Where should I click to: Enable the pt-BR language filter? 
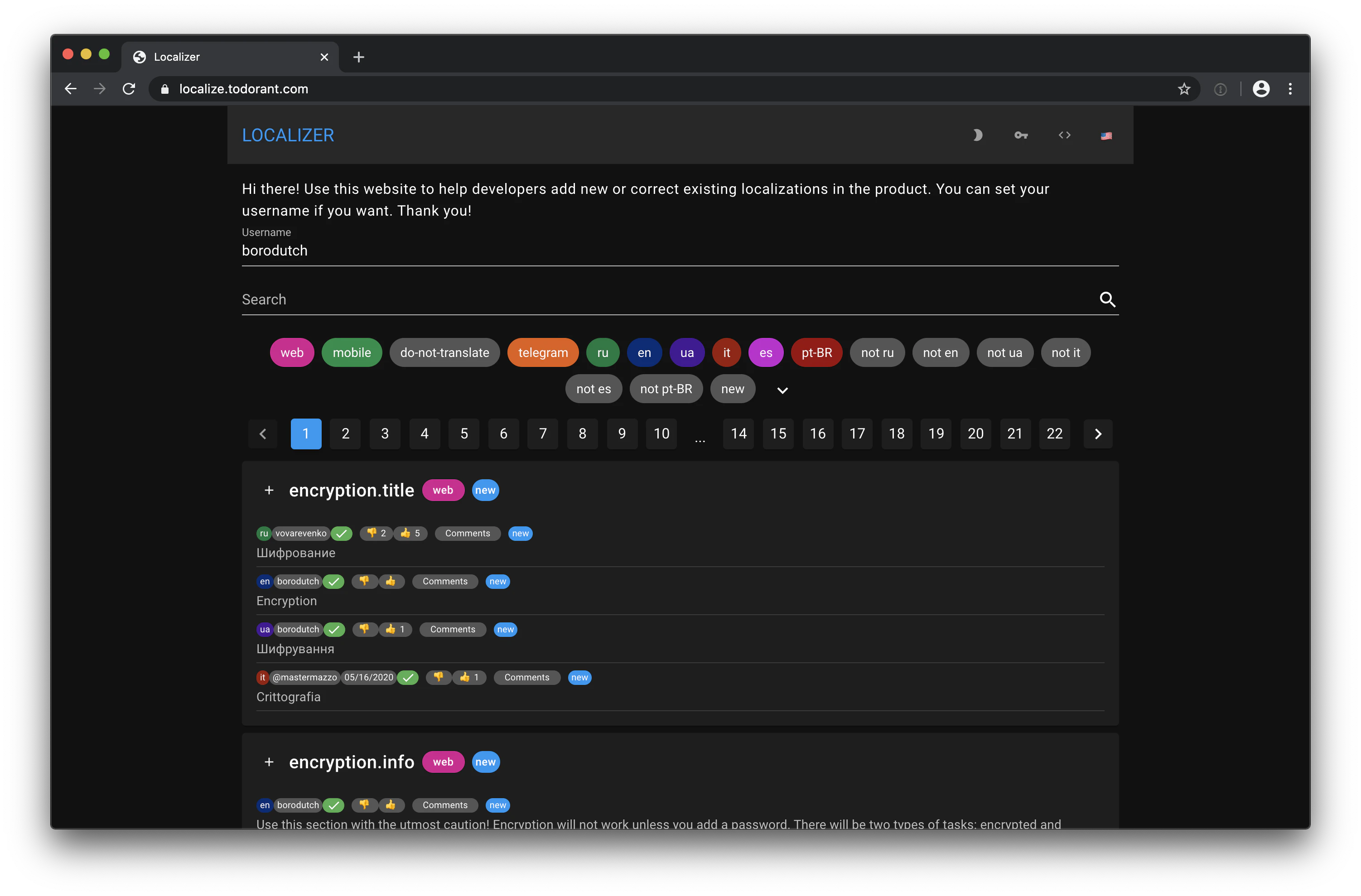tap(816, 352)
